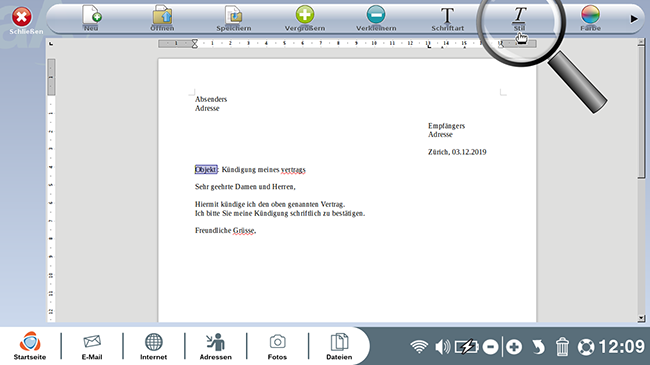Open the Farbe color wheel
The height and width of the screenshot is (365, 650).
[x=590, y=15]
